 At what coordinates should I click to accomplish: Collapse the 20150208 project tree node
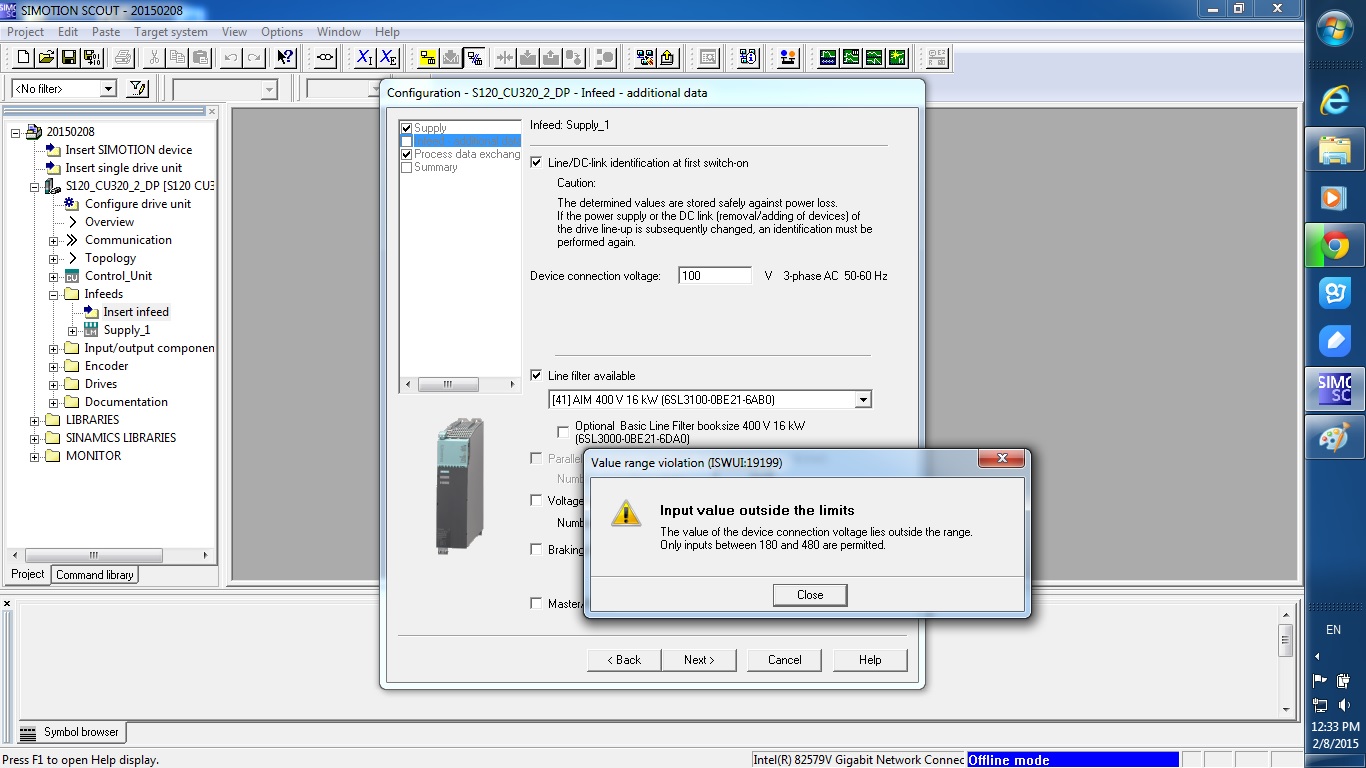click(16, 132)
